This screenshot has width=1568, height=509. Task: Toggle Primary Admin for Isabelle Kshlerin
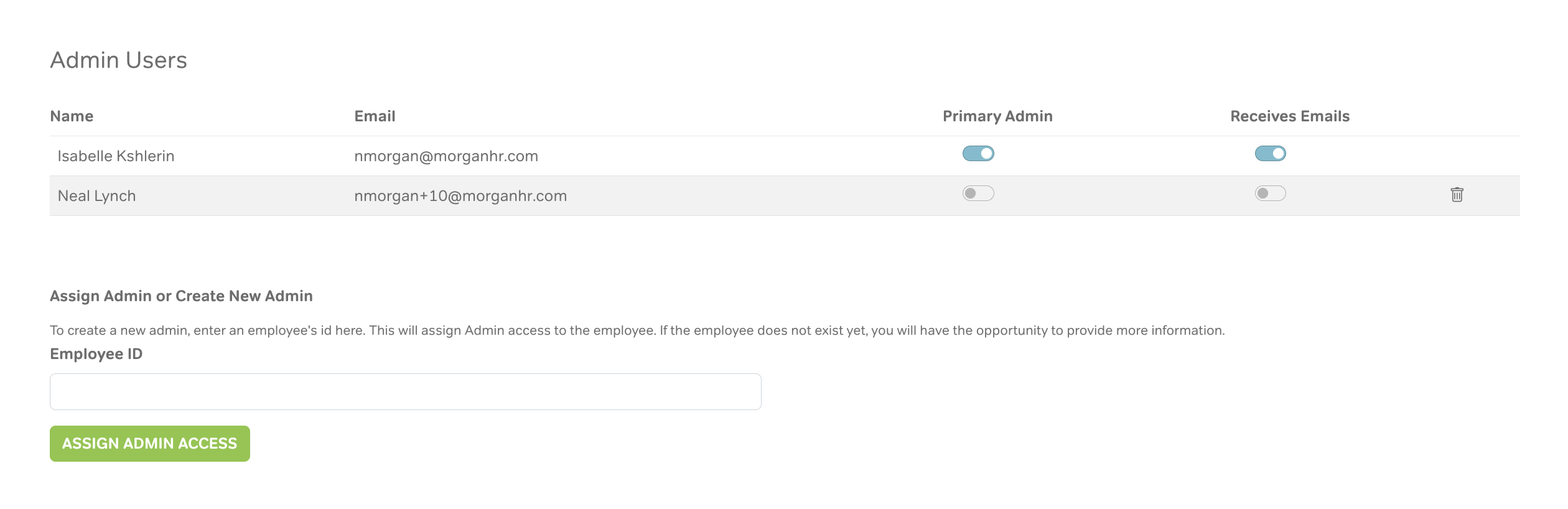[978, 154]
